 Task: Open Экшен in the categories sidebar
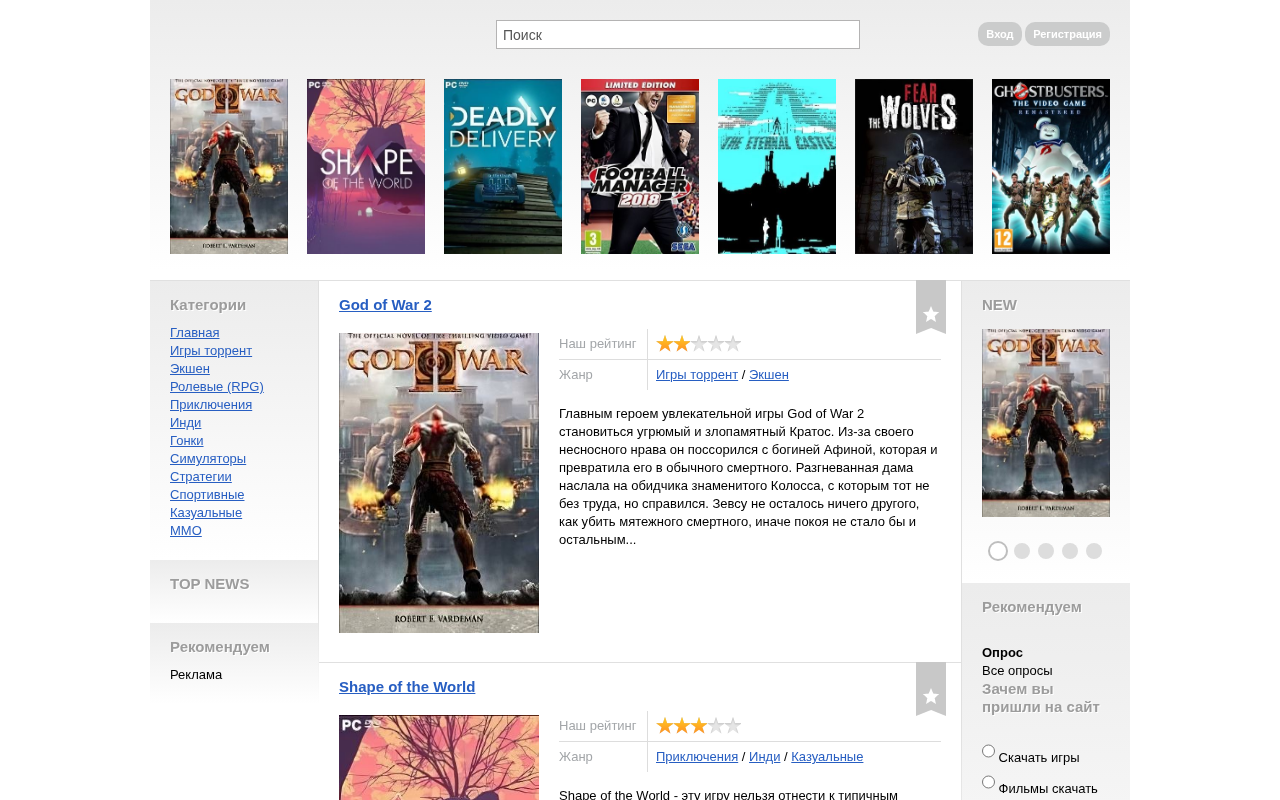pyautogui.click(x=190, y=369)
